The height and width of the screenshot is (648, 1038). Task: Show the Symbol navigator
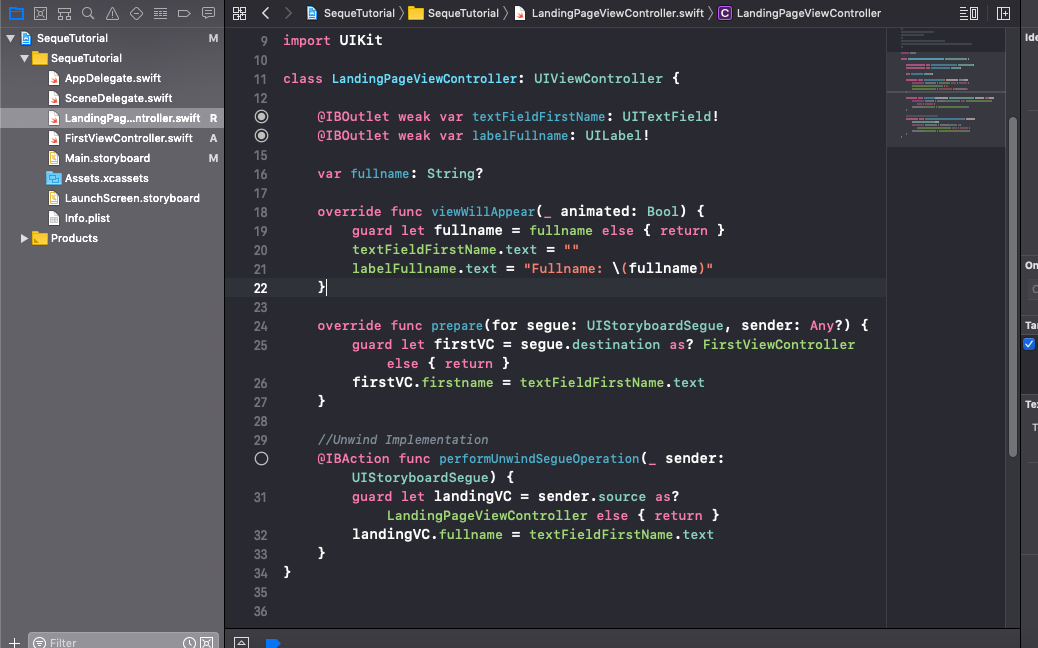64,13
